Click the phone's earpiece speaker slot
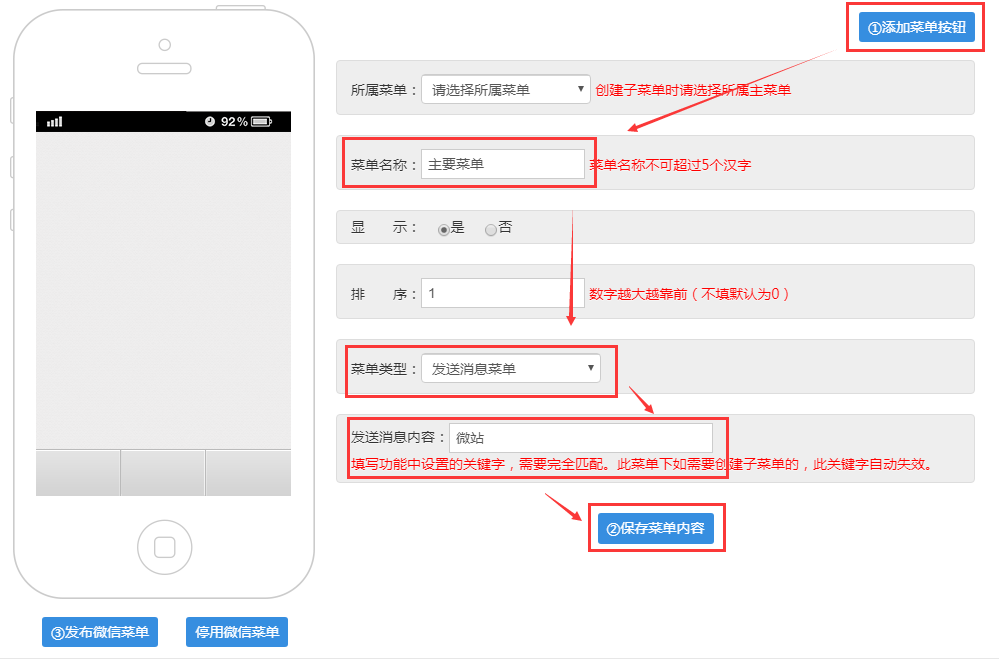 164,70
